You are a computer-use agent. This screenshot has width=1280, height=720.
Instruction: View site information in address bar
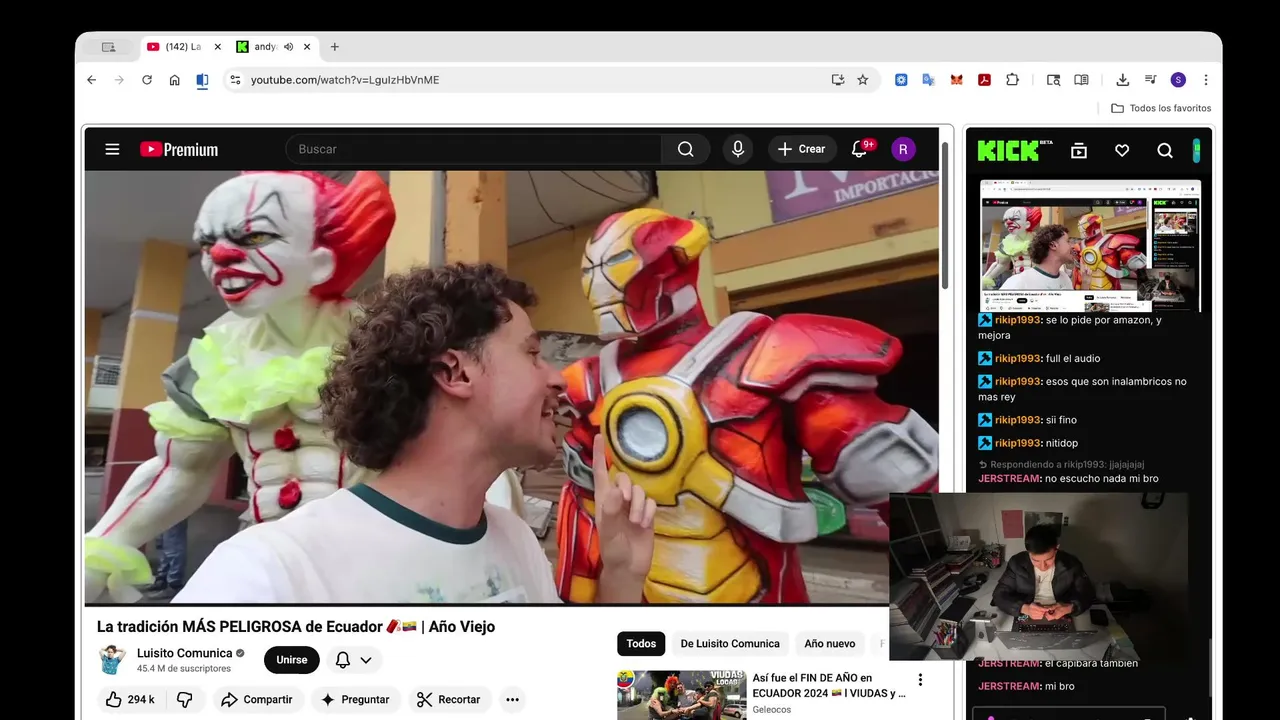point(234,80)
